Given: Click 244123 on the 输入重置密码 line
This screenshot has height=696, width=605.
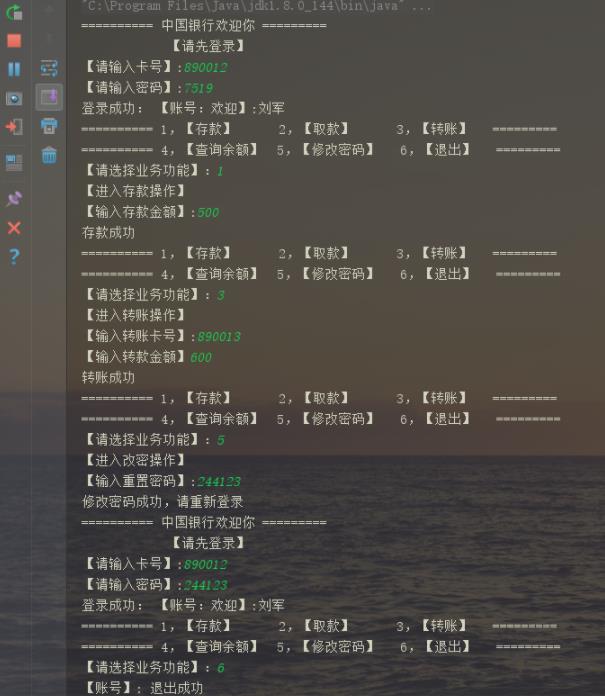Looking at the screenshot, I should 219,481.
